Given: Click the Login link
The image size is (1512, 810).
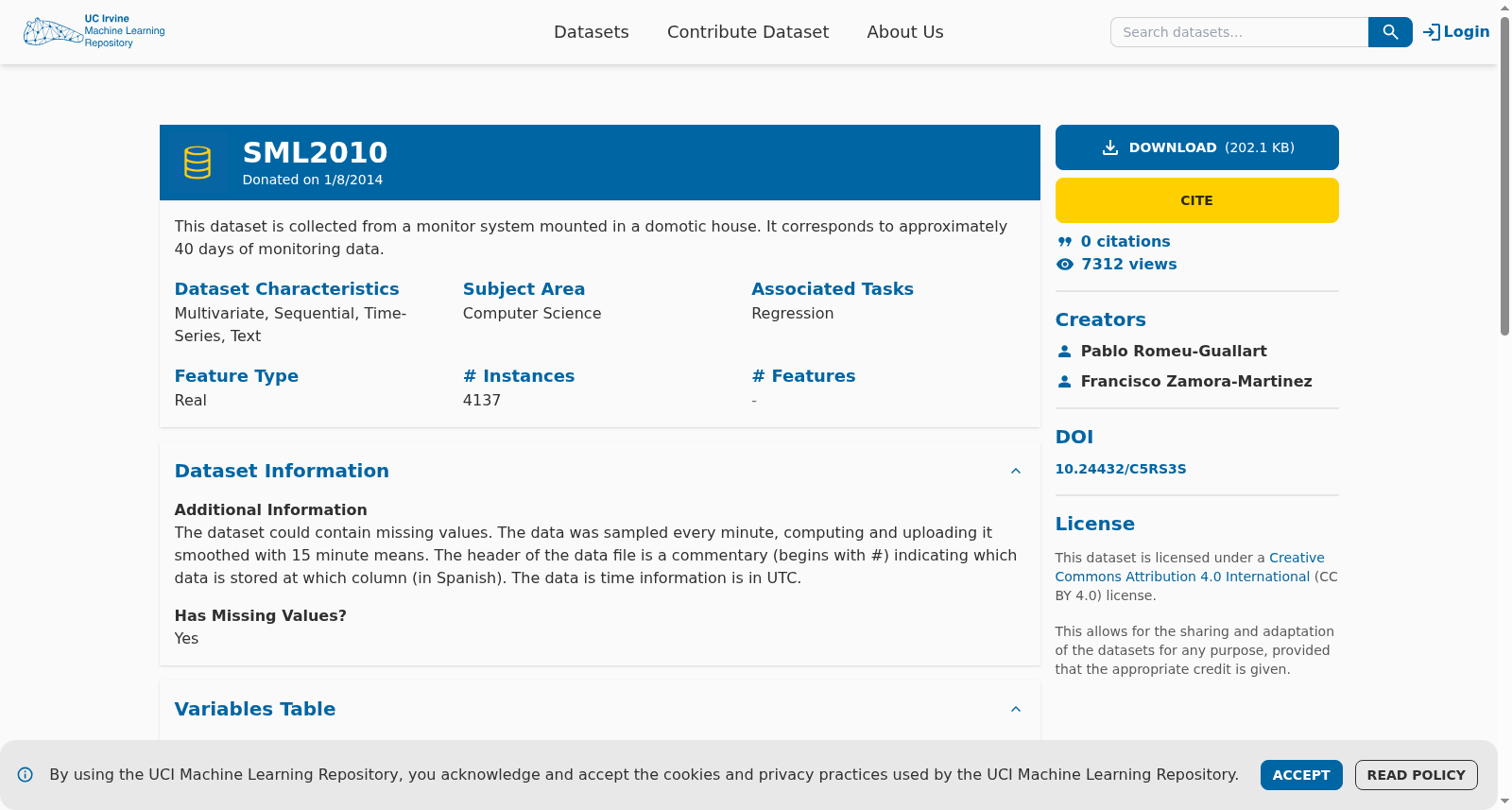Looking at the screenshot, I should (1456, 32).
